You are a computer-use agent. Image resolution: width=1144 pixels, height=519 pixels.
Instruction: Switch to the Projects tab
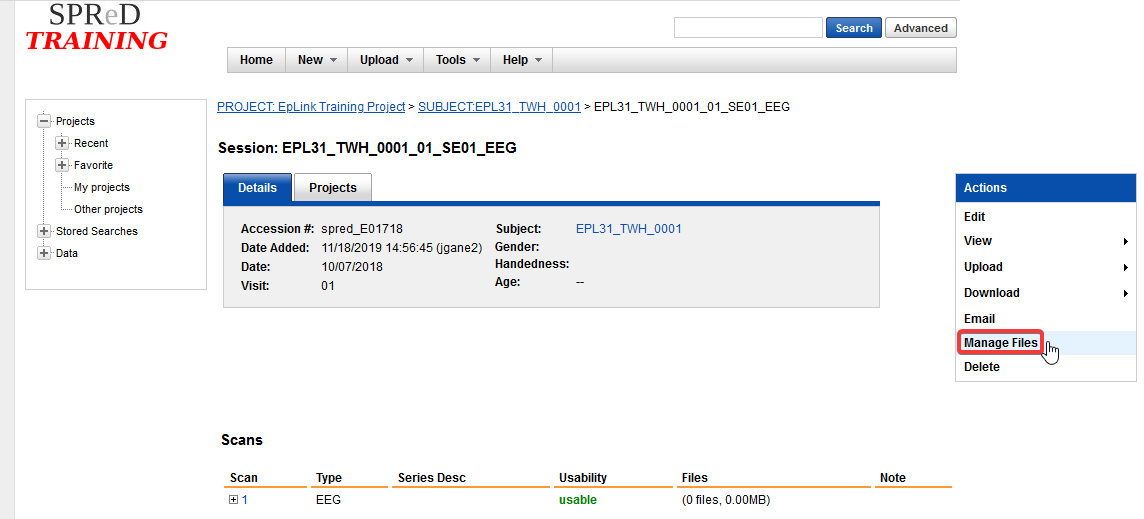(332, 188)
